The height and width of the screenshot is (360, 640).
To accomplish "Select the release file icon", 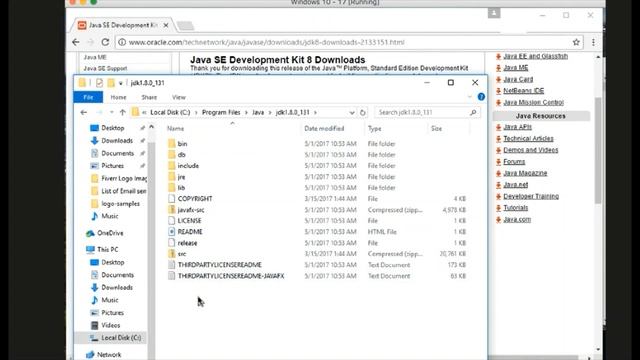I will point(172,243).
